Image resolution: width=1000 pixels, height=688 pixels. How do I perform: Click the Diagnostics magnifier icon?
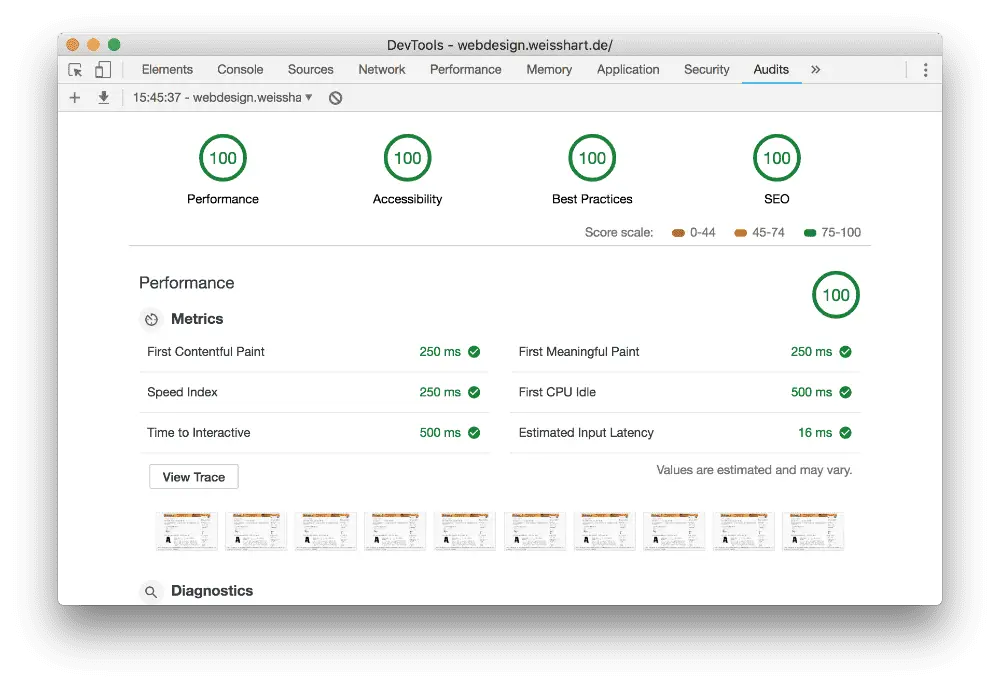[x=151, y=592]
